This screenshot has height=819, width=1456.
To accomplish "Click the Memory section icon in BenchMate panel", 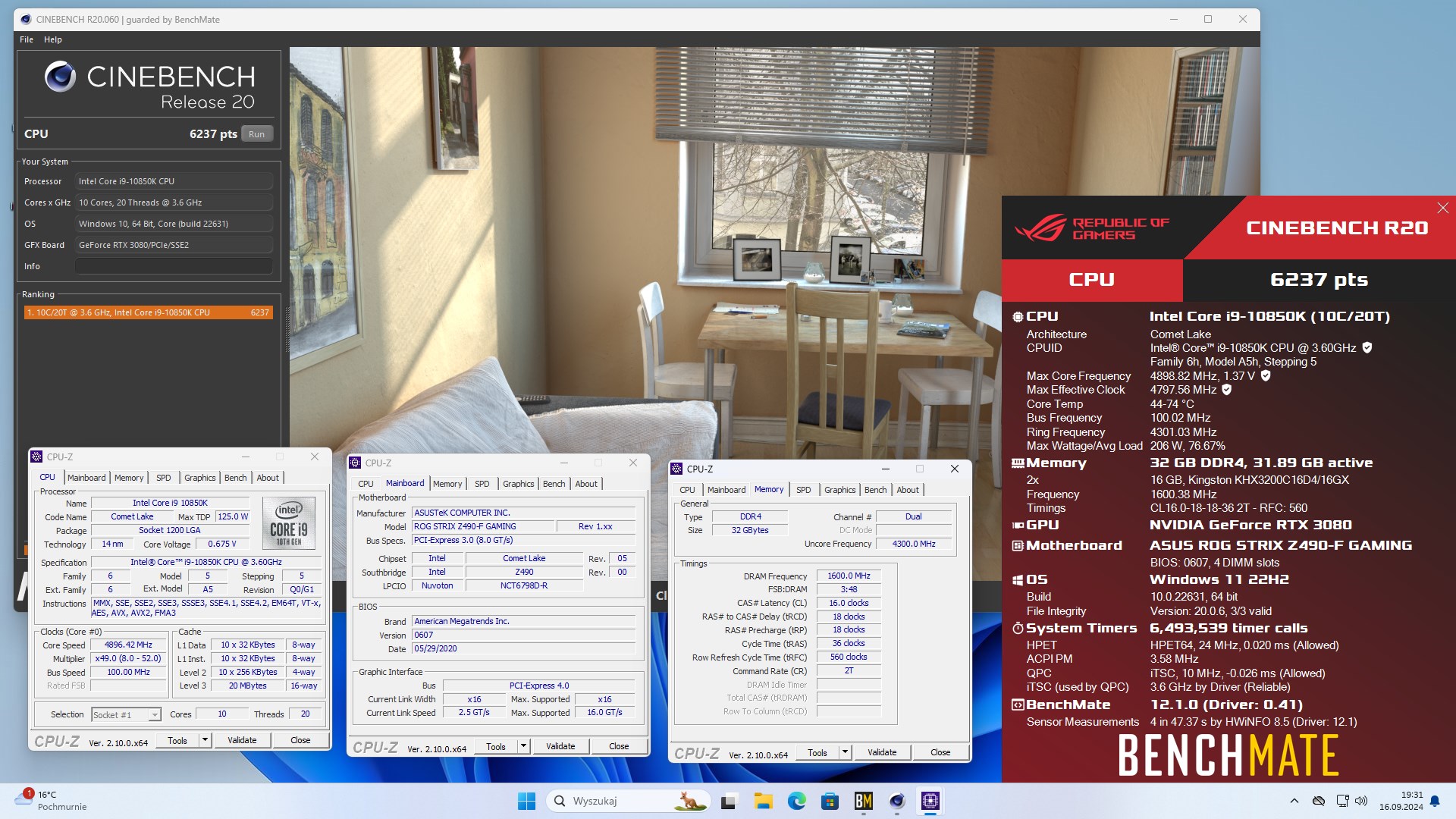I will pyautogui.click(x=1018, y=463).
